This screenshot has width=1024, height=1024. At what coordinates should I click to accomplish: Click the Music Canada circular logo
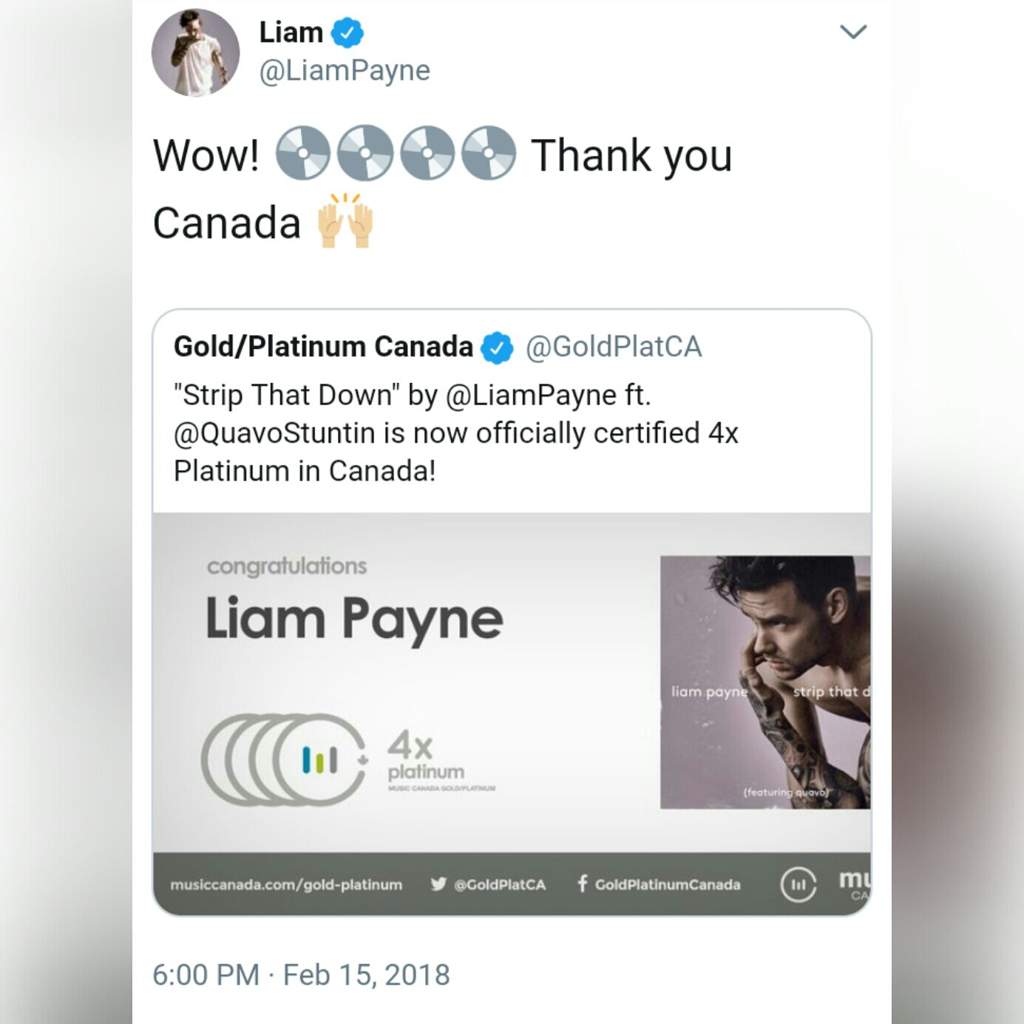[798, 885]
